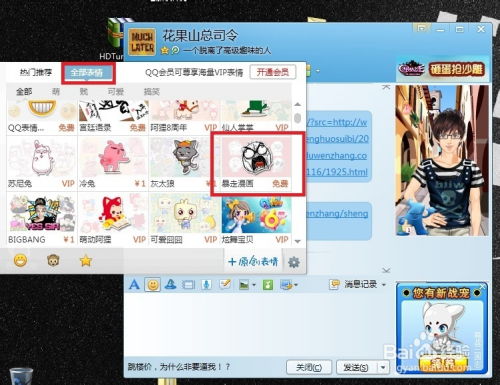
Task: Switch to the 全部表情 tab
Action: pyautogui.click(x=88, y=73)
